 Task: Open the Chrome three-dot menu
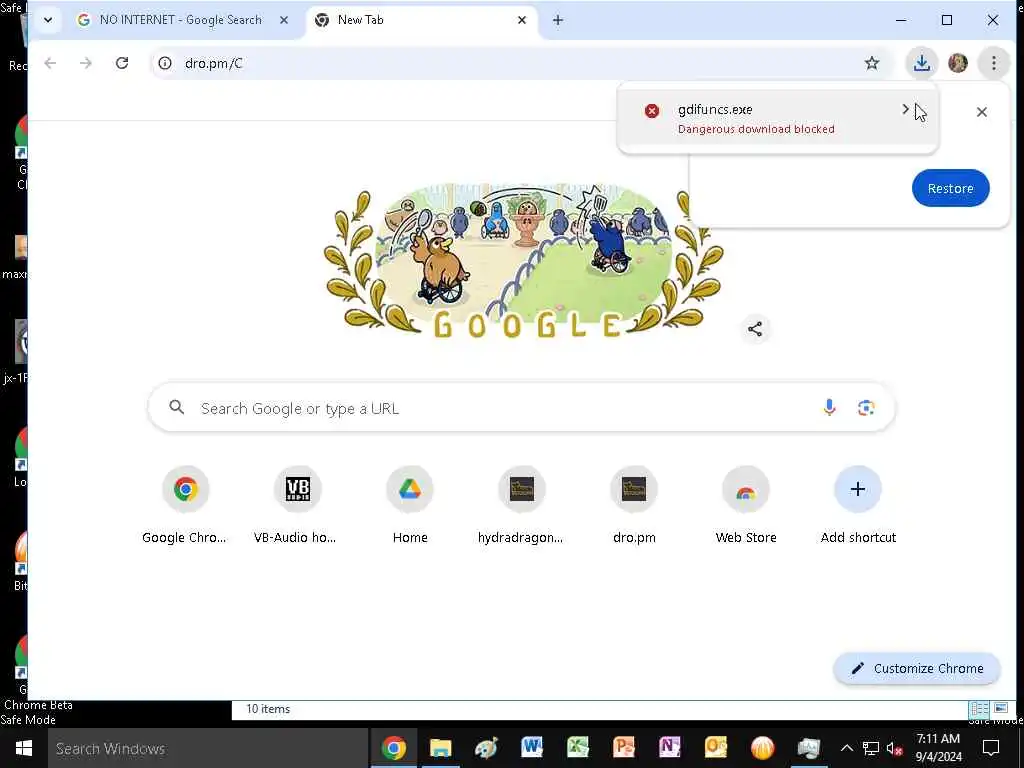tap(993, 63)
